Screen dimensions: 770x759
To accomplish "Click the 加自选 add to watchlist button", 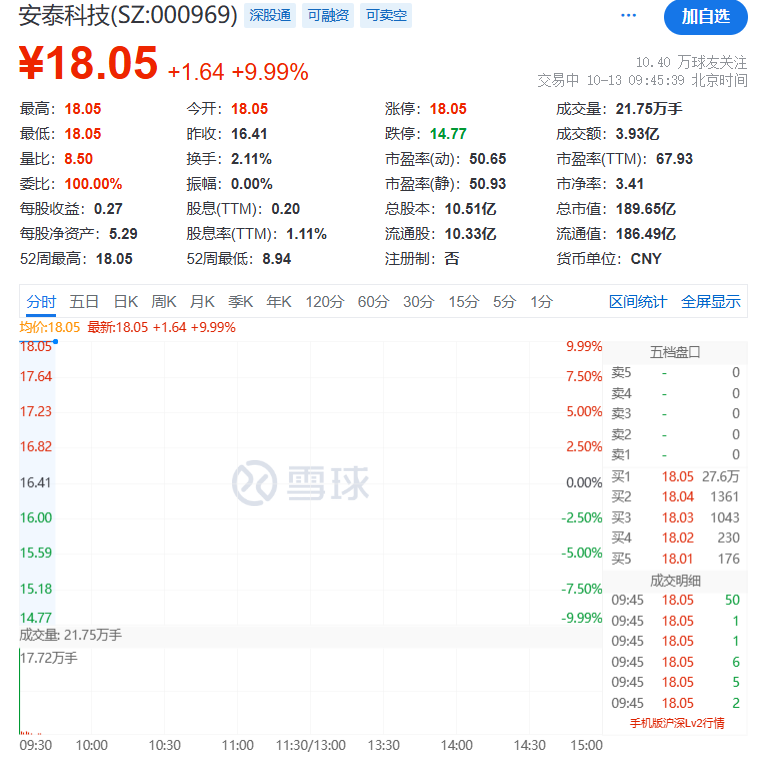I will coord(705,16).
